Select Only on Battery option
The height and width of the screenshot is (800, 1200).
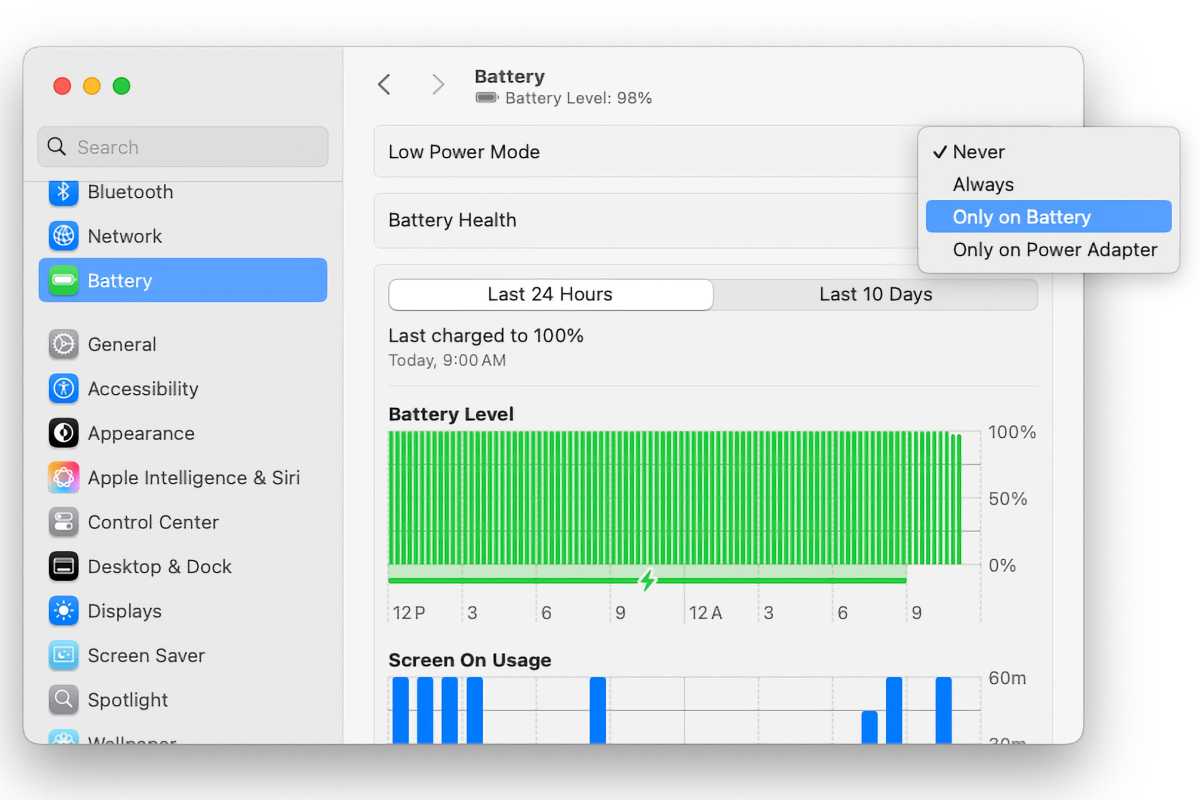1021,217
